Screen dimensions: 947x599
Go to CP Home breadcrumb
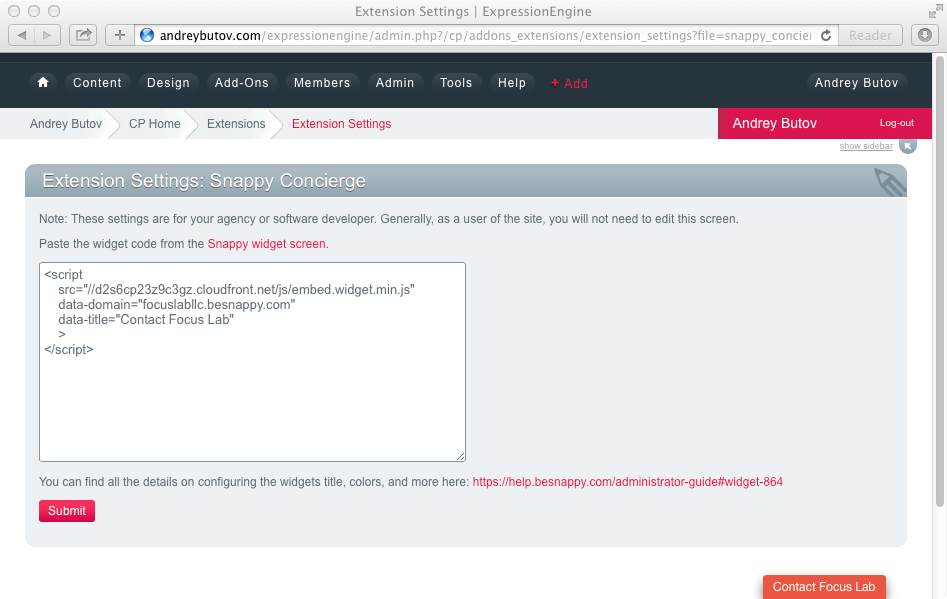[x=155, y=124]
